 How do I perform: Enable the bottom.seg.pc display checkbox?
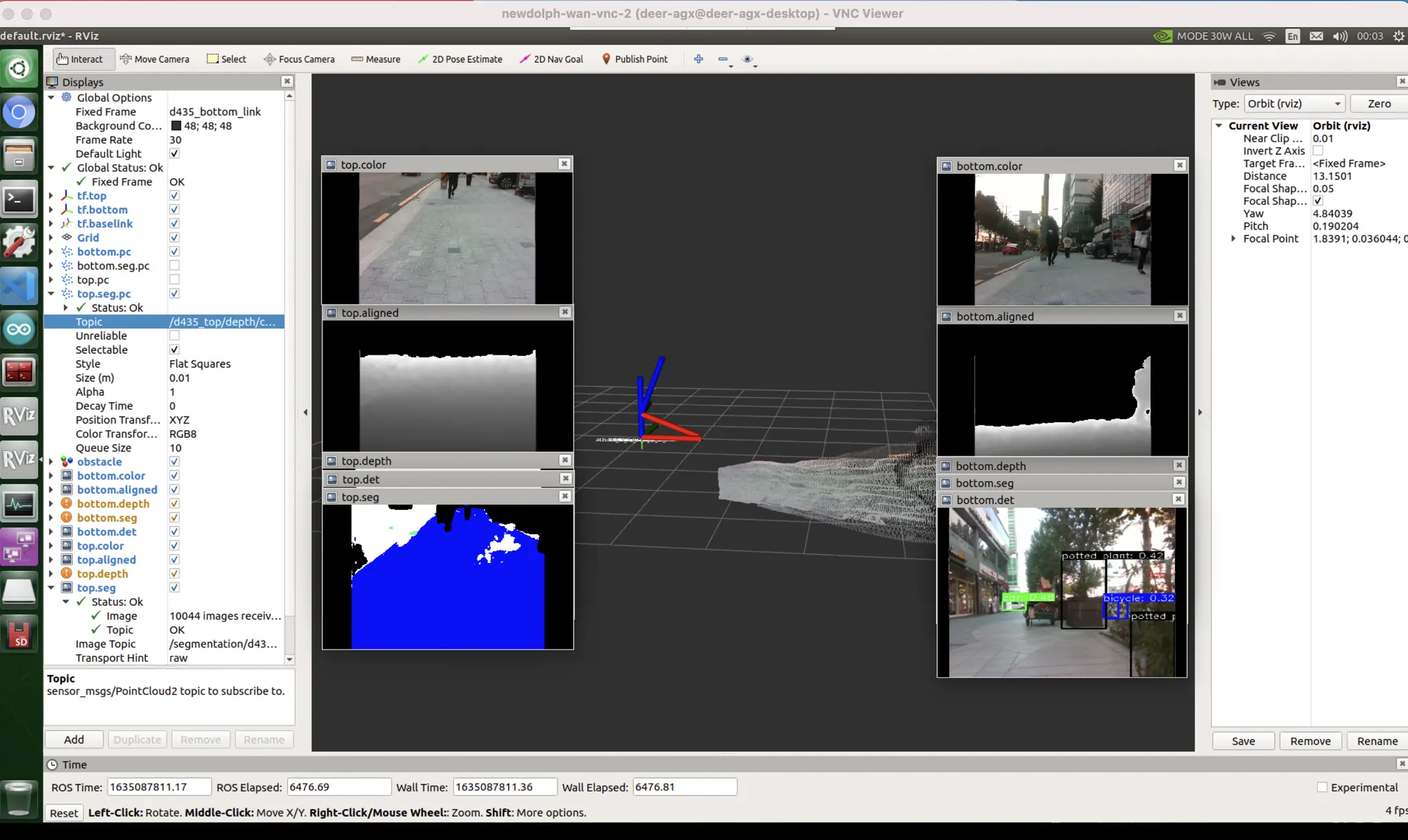coord(175,265)
